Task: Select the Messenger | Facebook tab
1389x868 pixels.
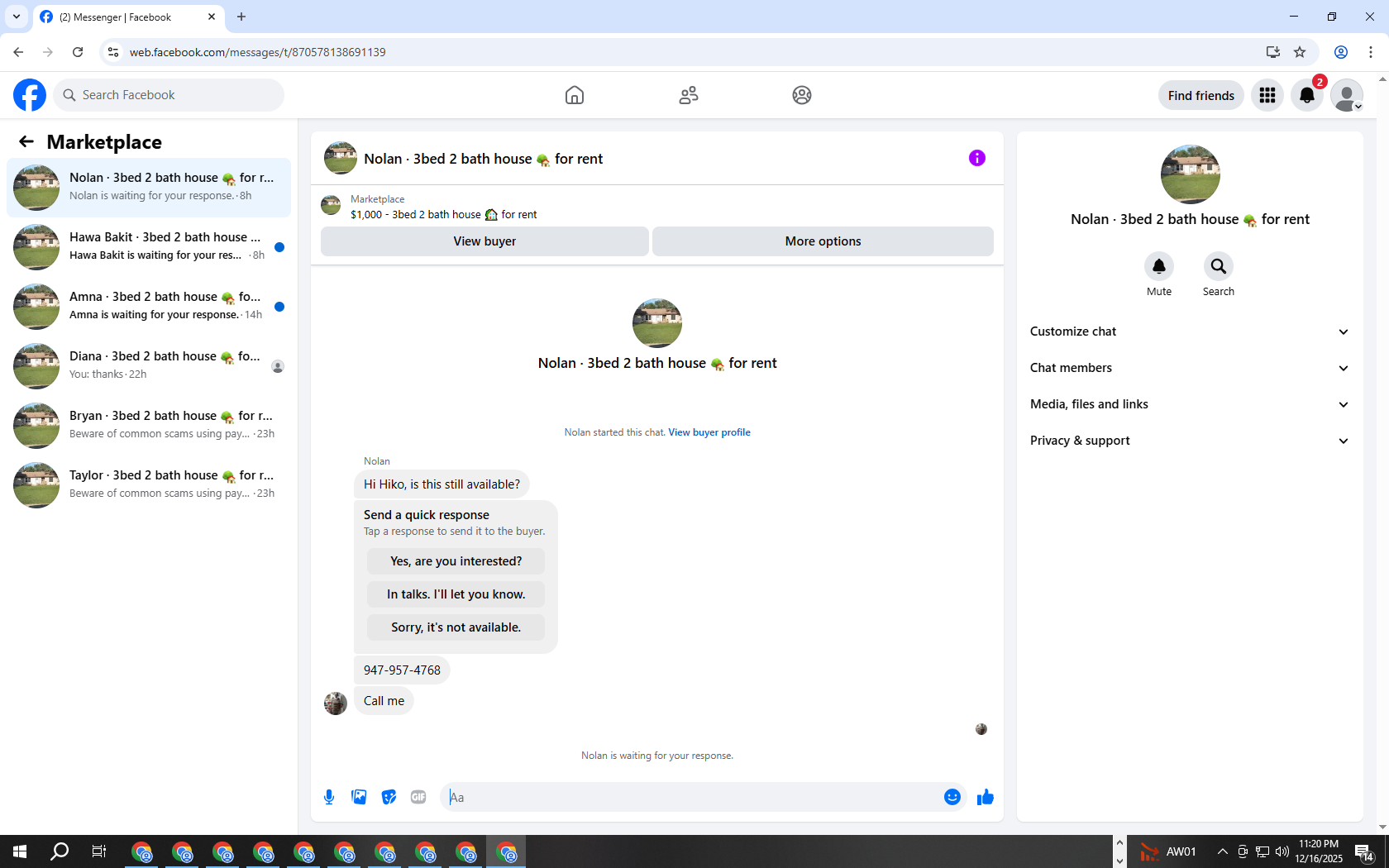Action: click(x=128, y=17)
